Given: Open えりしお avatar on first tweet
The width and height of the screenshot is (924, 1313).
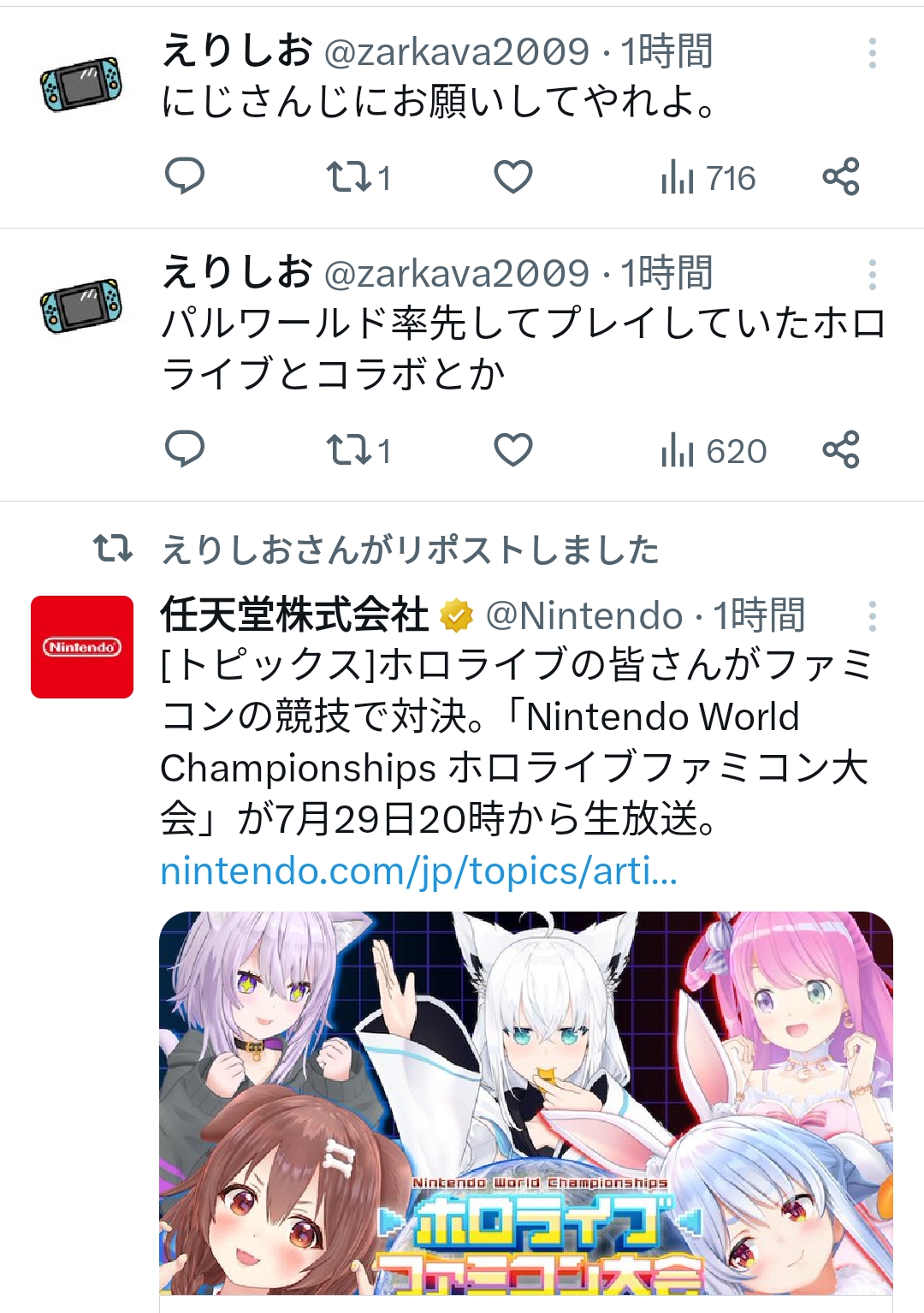Looking at the screenshot, I should [82, 84].
